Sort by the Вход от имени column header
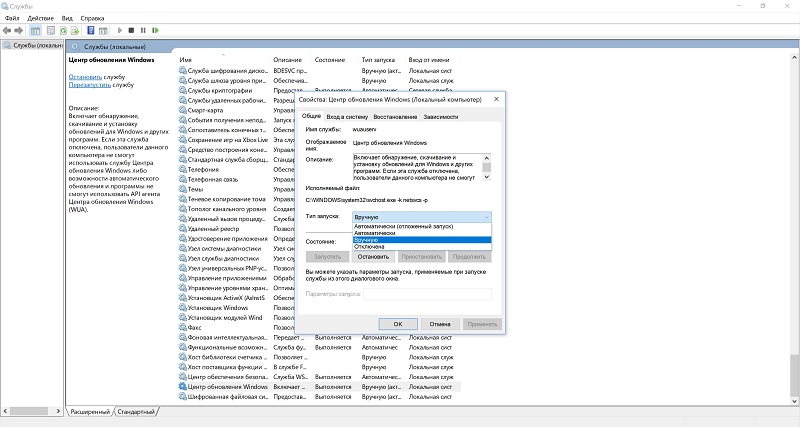The width and height of the screenshot is (800, 427). point(429,60)
